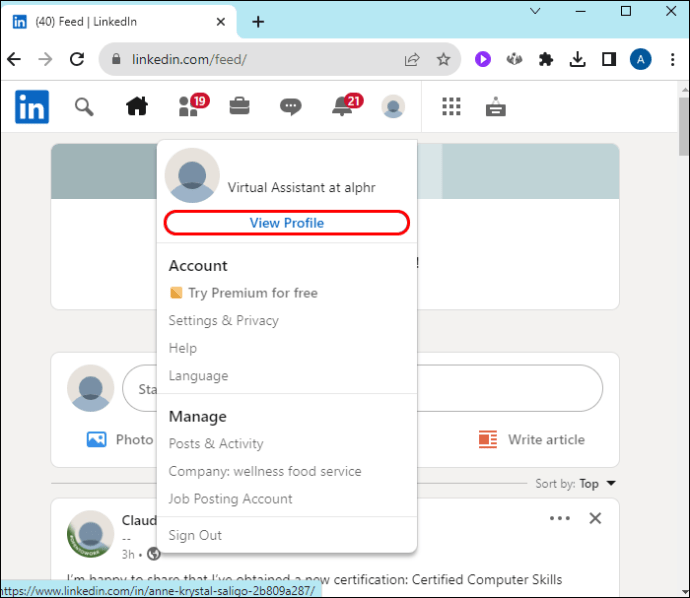
Task: Click browser forward arrow
Action: tap(45, 59)
